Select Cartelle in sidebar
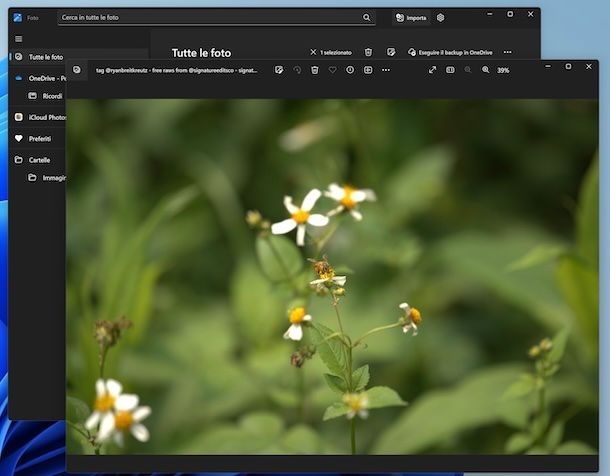 click(x=33, y=160)
